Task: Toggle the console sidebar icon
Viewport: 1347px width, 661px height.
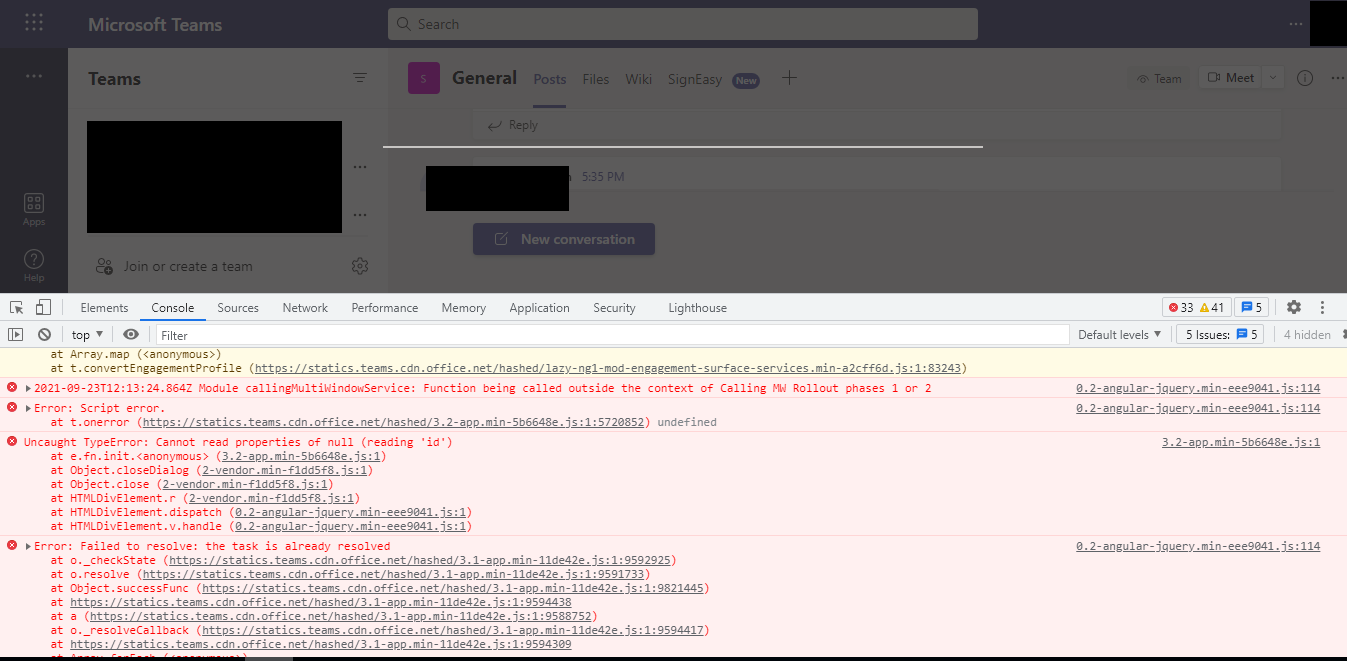Action: click(x=16, y=335)
